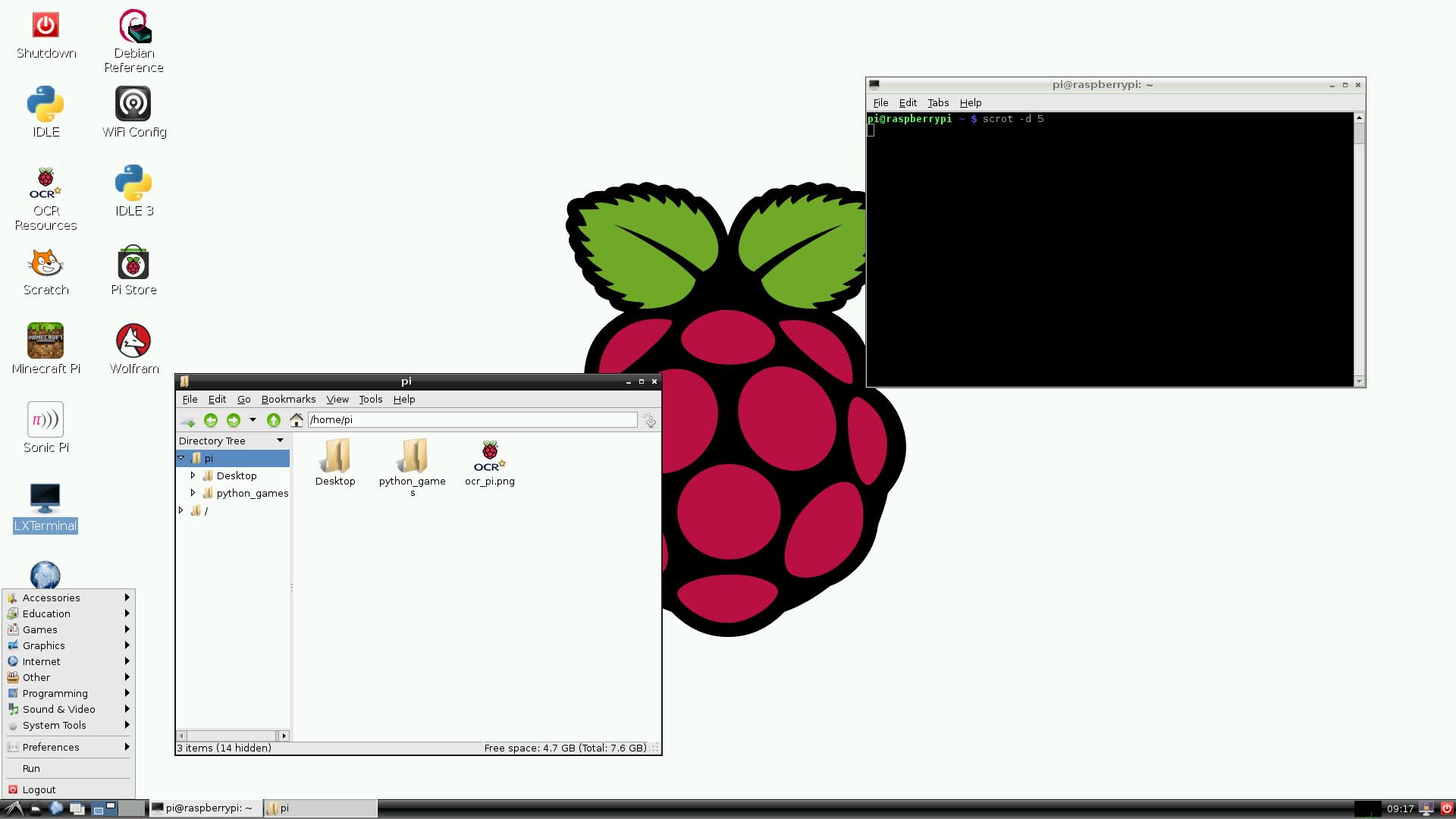Image resolution: width=1456 pixels, height=819 pixels.
Task: Open the Programming submenu
Action: [55, 693]
